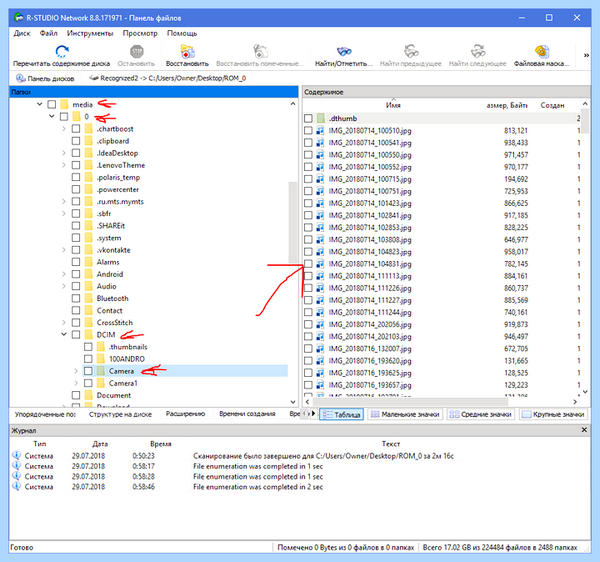Viewport: 600px width, 562px height.
Task: Open the Файловая маска tool
Action: point(541,51)
